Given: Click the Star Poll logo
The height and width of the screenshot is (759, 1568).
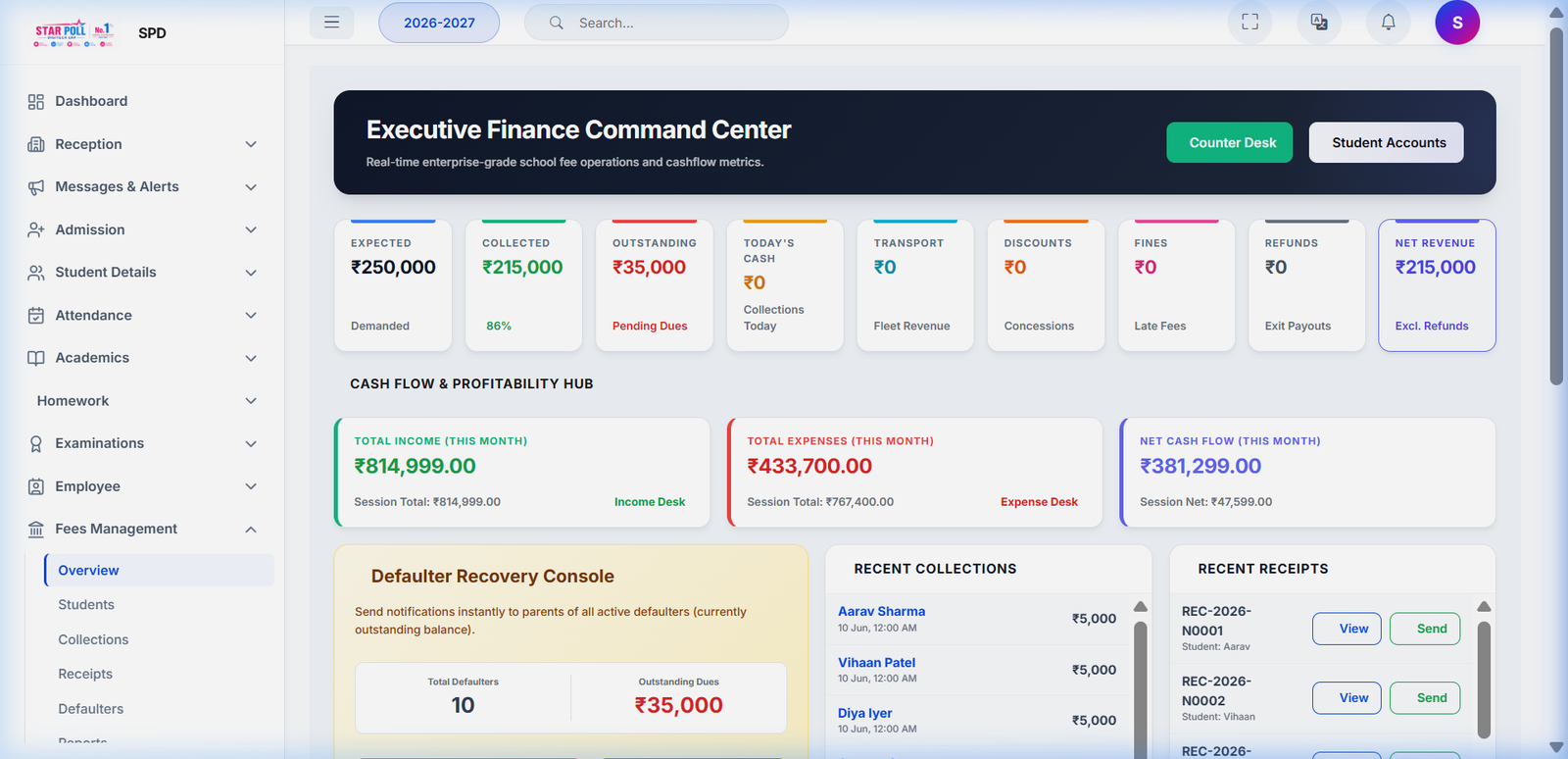Looking at the screenshot, I should pos(74,33).
